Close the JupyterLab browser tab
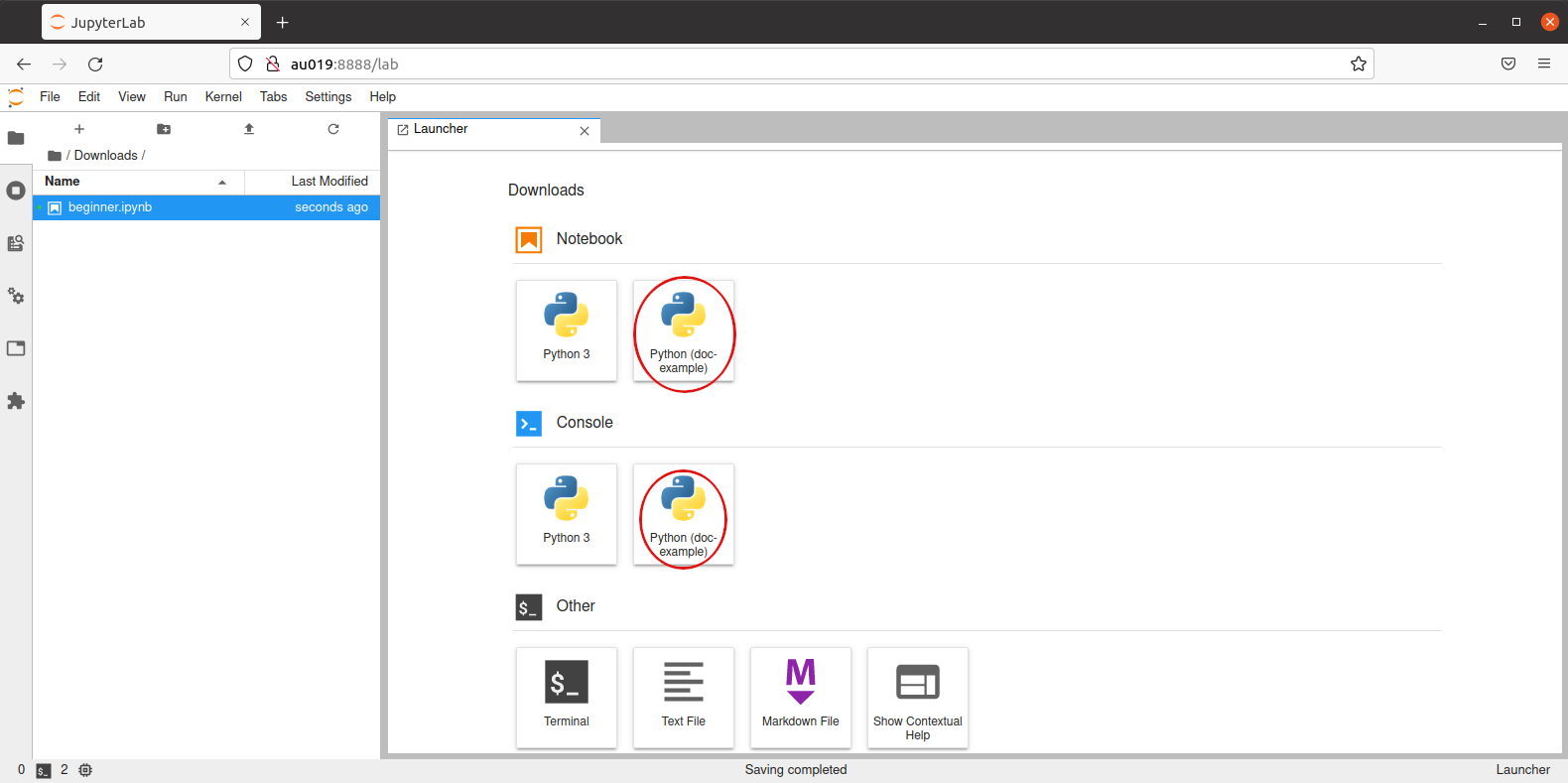 coord(245,22)
